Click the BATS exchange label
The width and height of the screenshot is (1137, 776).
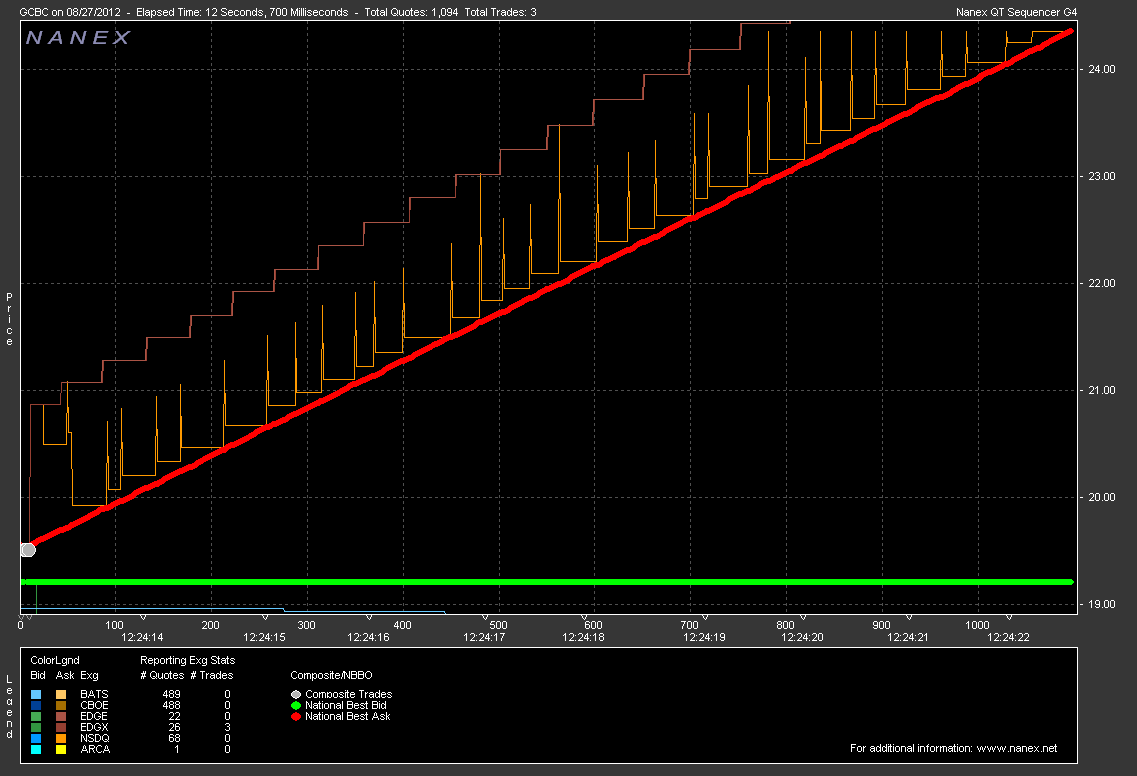94,695
